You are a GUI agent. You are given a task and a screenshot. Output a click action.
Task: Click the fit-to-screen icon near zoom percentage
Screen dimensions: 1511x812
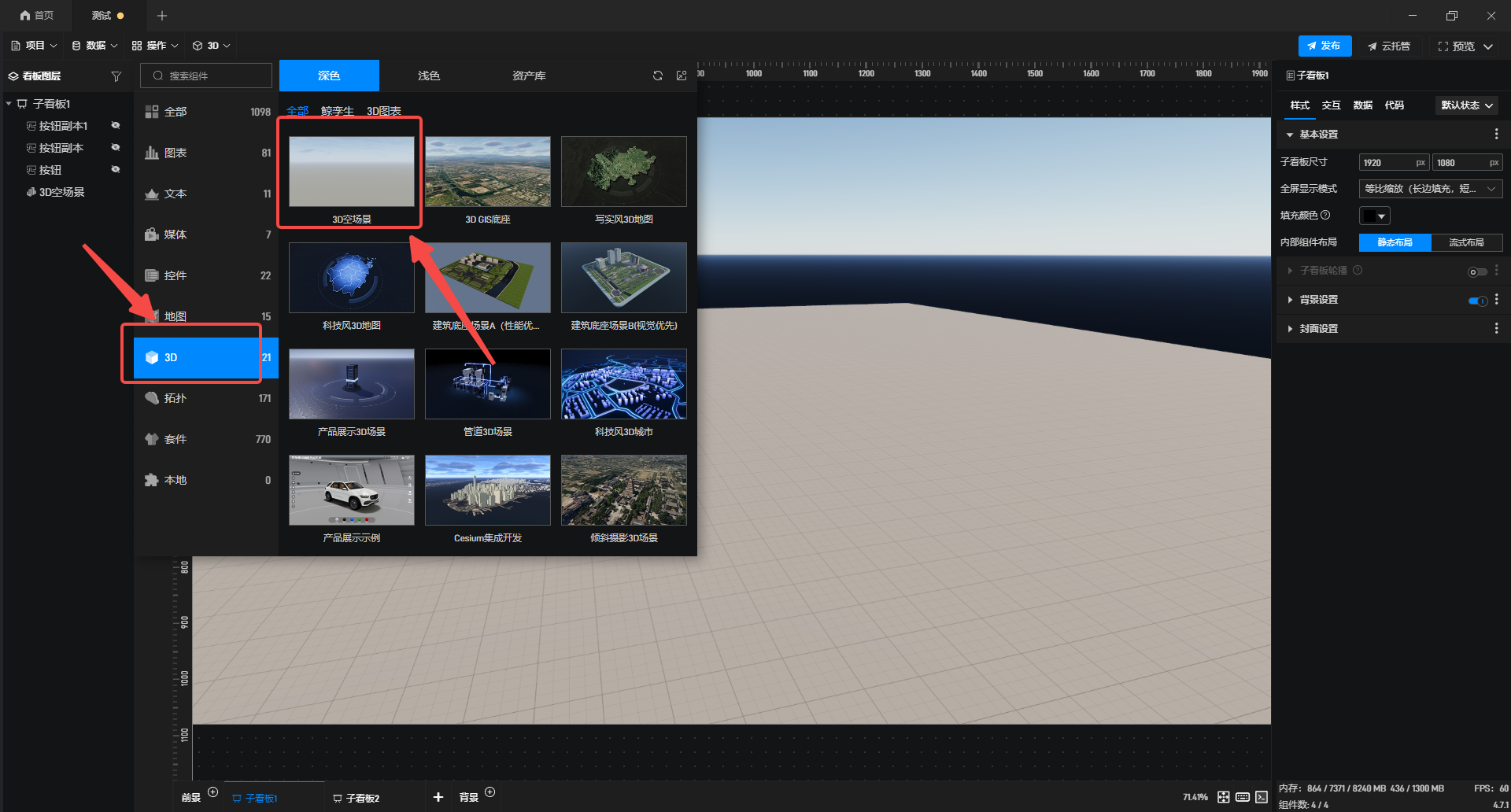click(1223, 797)
